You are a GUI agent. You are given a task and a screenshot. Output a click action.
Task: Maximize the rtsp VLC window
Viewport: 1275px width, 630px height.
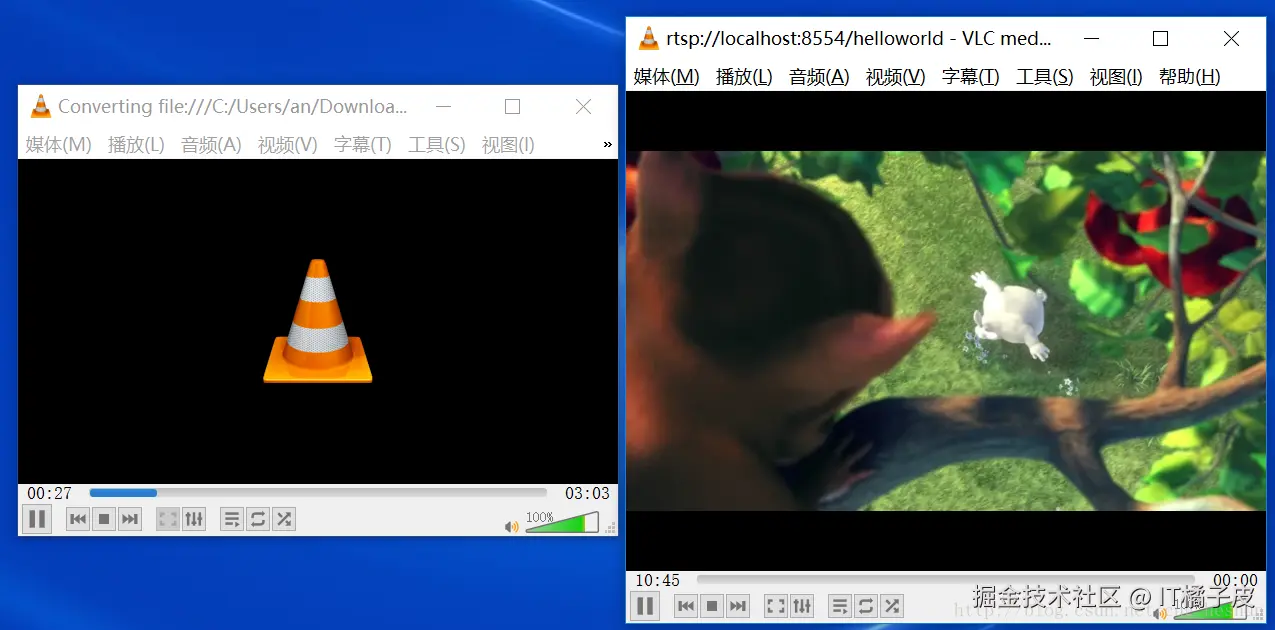(x=1161, y=38)
